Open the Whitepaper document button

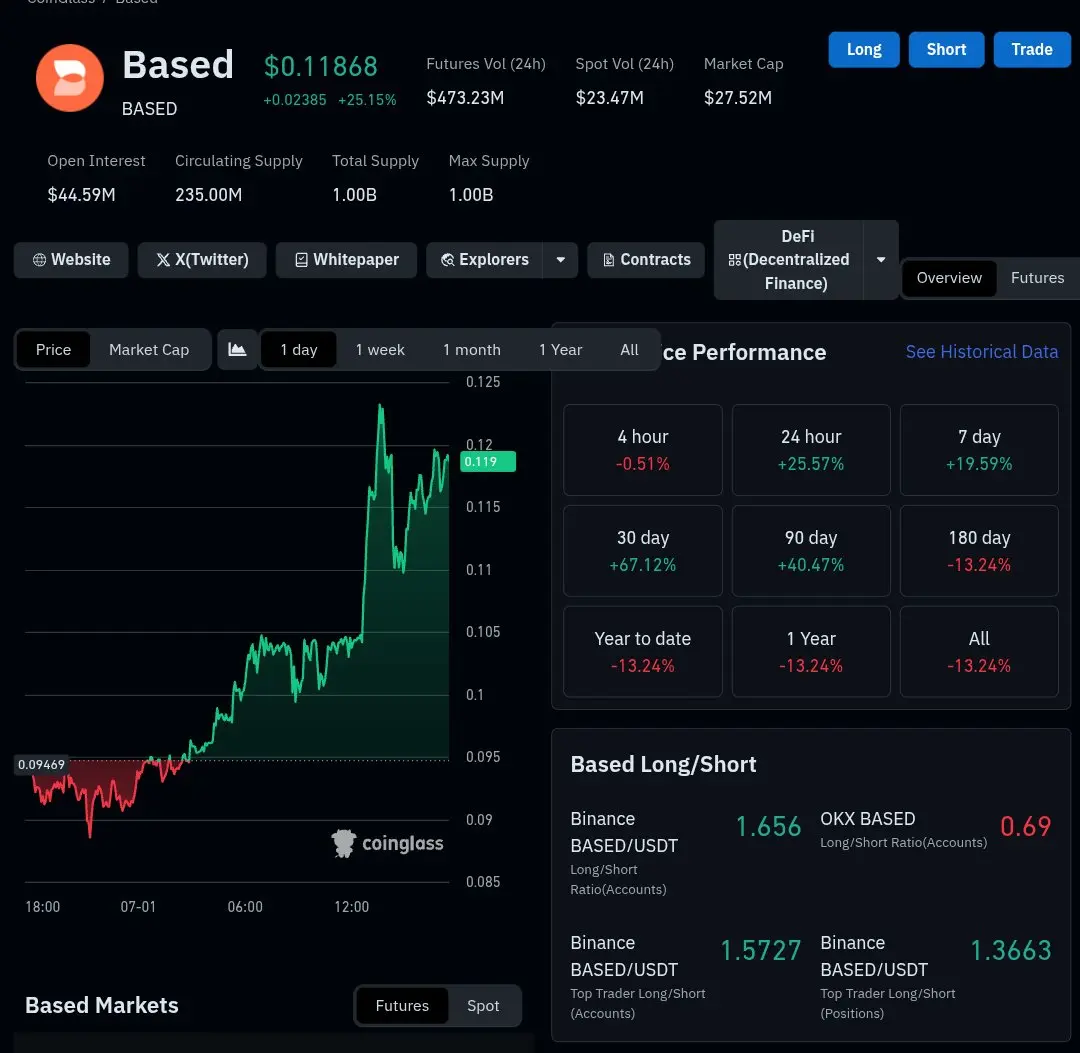click(346, 260)
